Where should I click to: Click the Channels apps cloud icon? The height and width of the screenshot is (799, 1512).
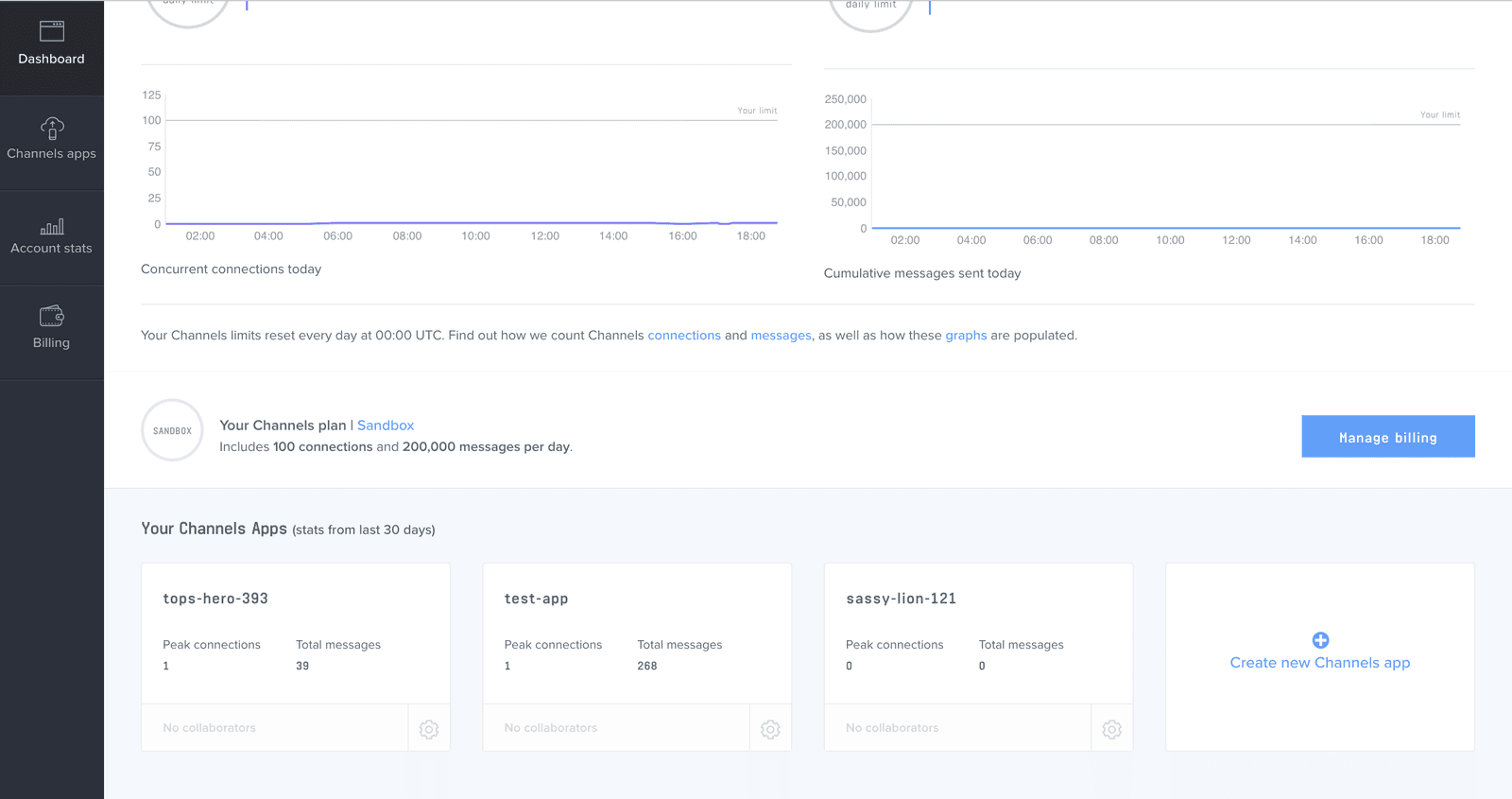[52, 128]
